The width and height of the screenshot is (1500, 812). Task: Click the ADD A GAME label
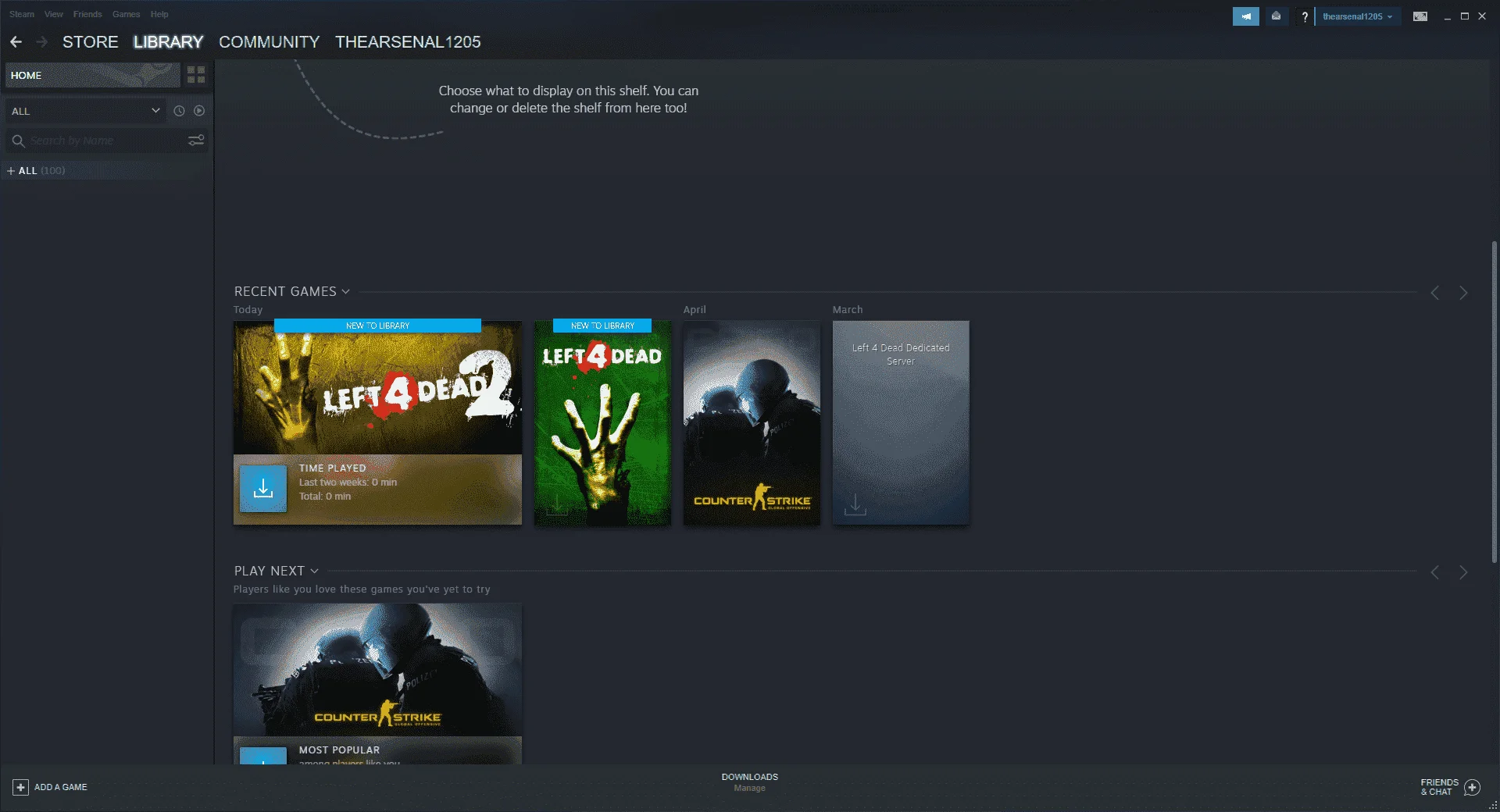coord(61,787)
